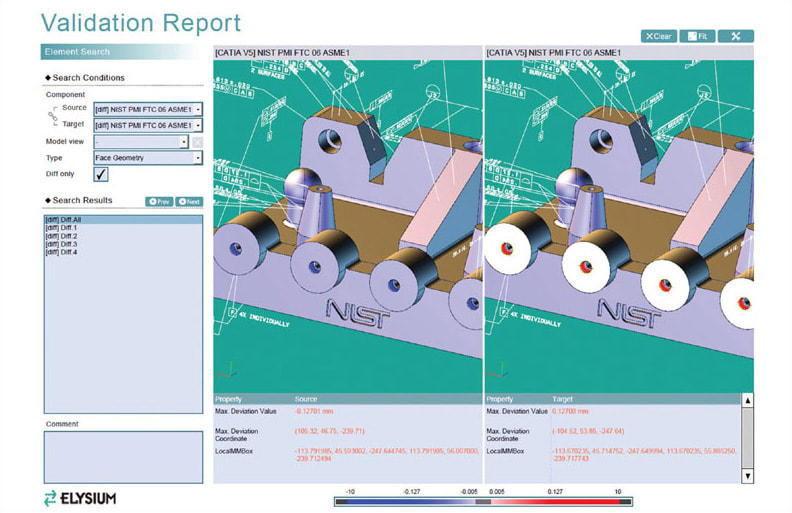
Task: Click the Fit view button
Action: click(x=697, y=36)
